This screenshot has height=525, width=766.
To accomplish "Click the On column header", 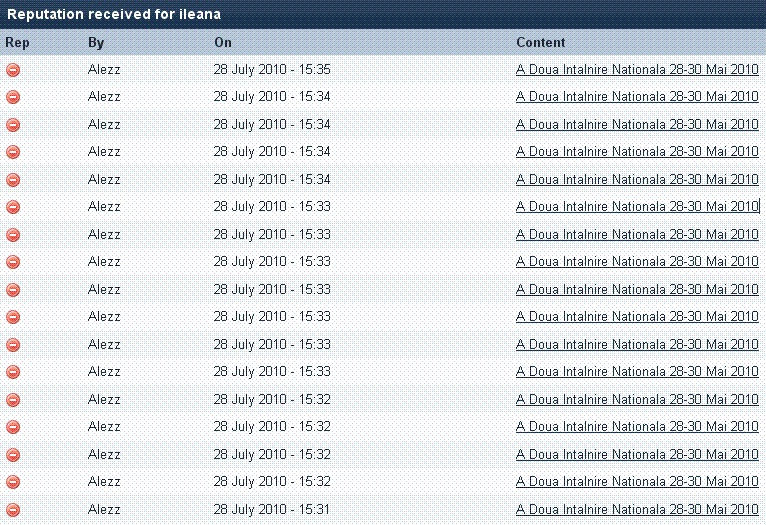I will (x=222, y=43).
